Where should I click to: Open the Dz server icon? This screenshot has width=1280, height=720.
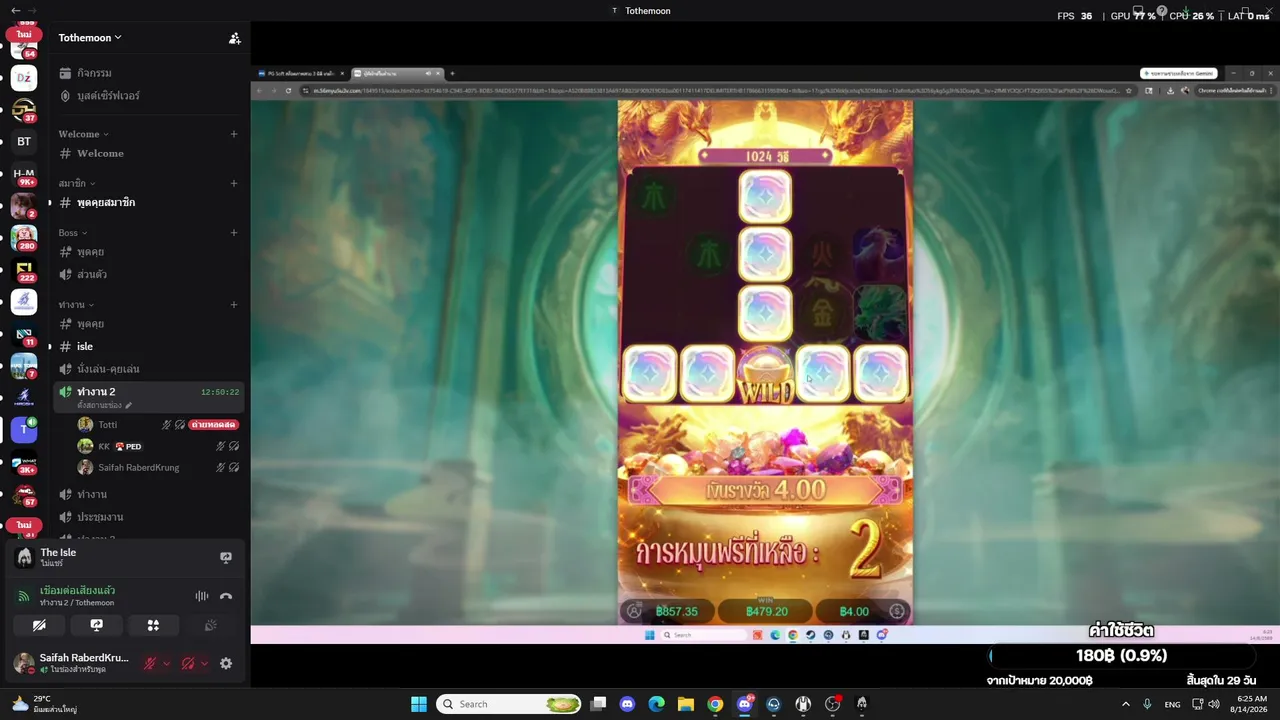(24, 78)
